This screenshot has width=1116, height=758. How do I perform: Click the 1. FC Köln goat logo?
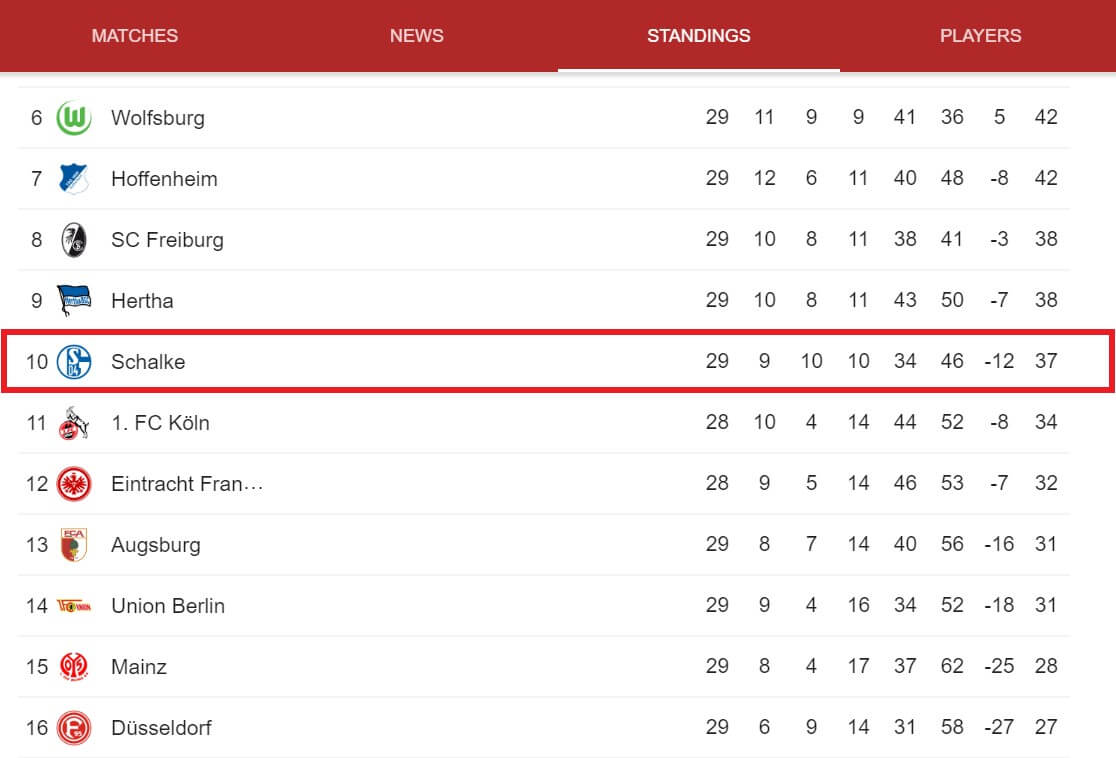pyautogui.click(x=74, y=423)
